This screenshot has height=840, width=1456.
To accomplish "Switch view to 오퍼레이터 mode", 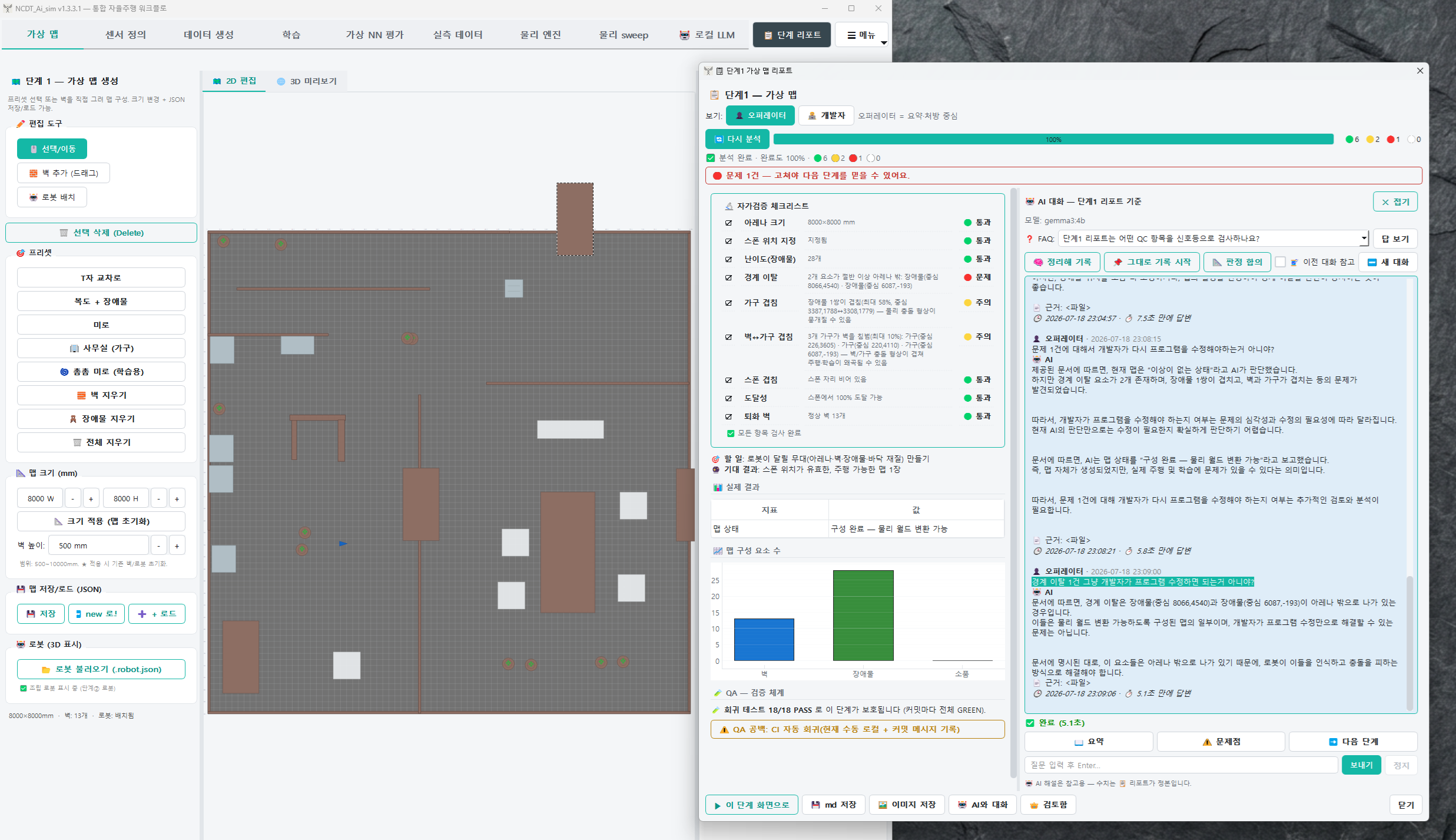I will [760, 115].
